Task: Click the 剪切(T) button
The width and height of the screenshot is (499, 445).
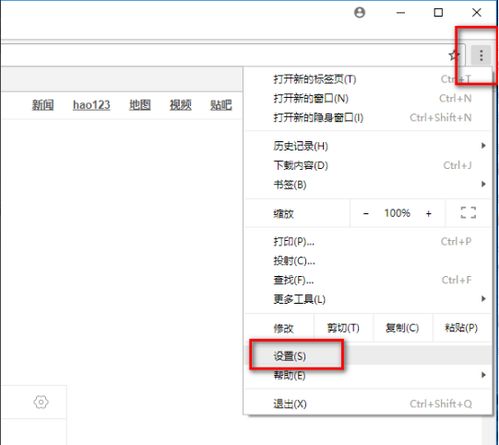Action: pos(343,328)
